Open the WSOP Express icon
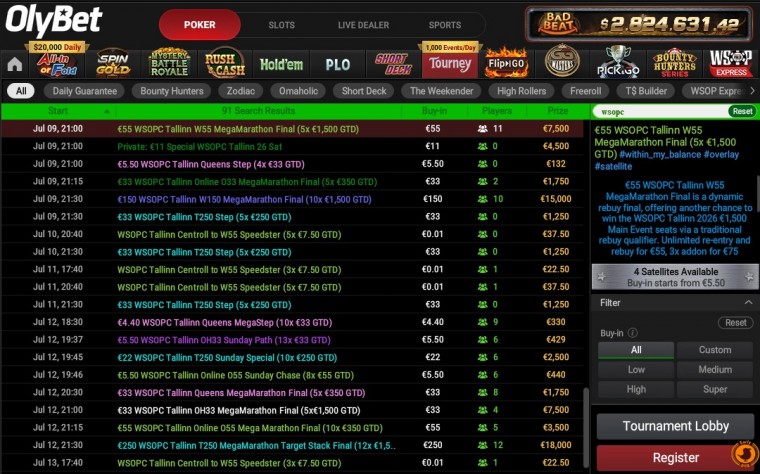This screenshot has width=760, height=474. (x=731, y=63)
